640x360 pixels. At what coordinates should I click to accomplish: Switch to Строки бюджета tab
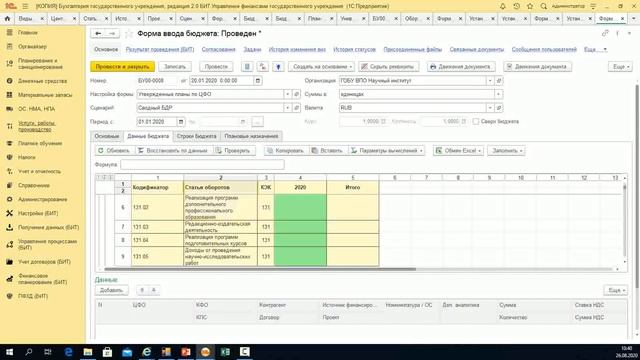[197, 136]
